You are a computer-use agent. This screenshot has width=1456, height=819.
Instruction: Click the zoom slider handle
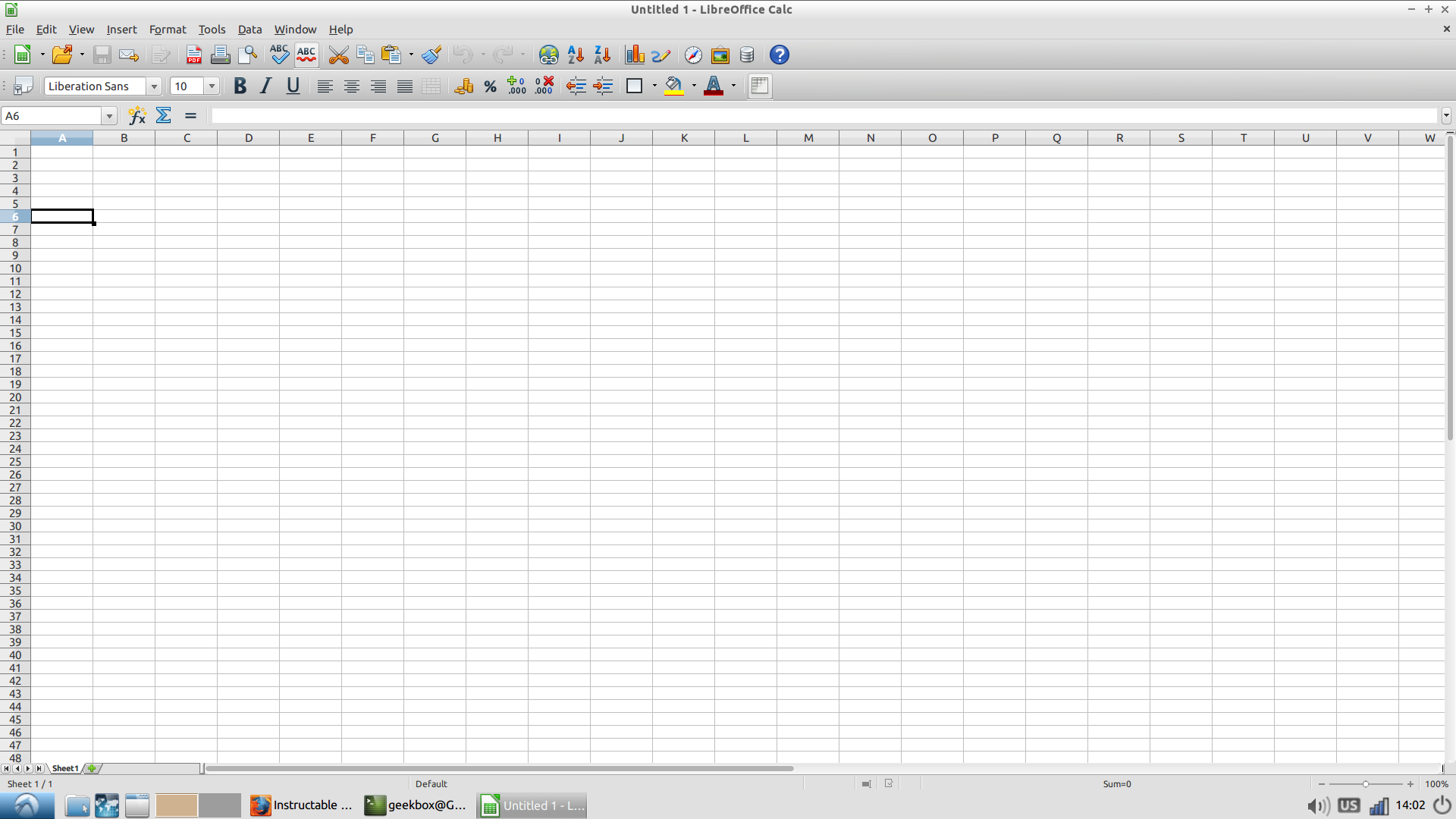click(1365, 784)
